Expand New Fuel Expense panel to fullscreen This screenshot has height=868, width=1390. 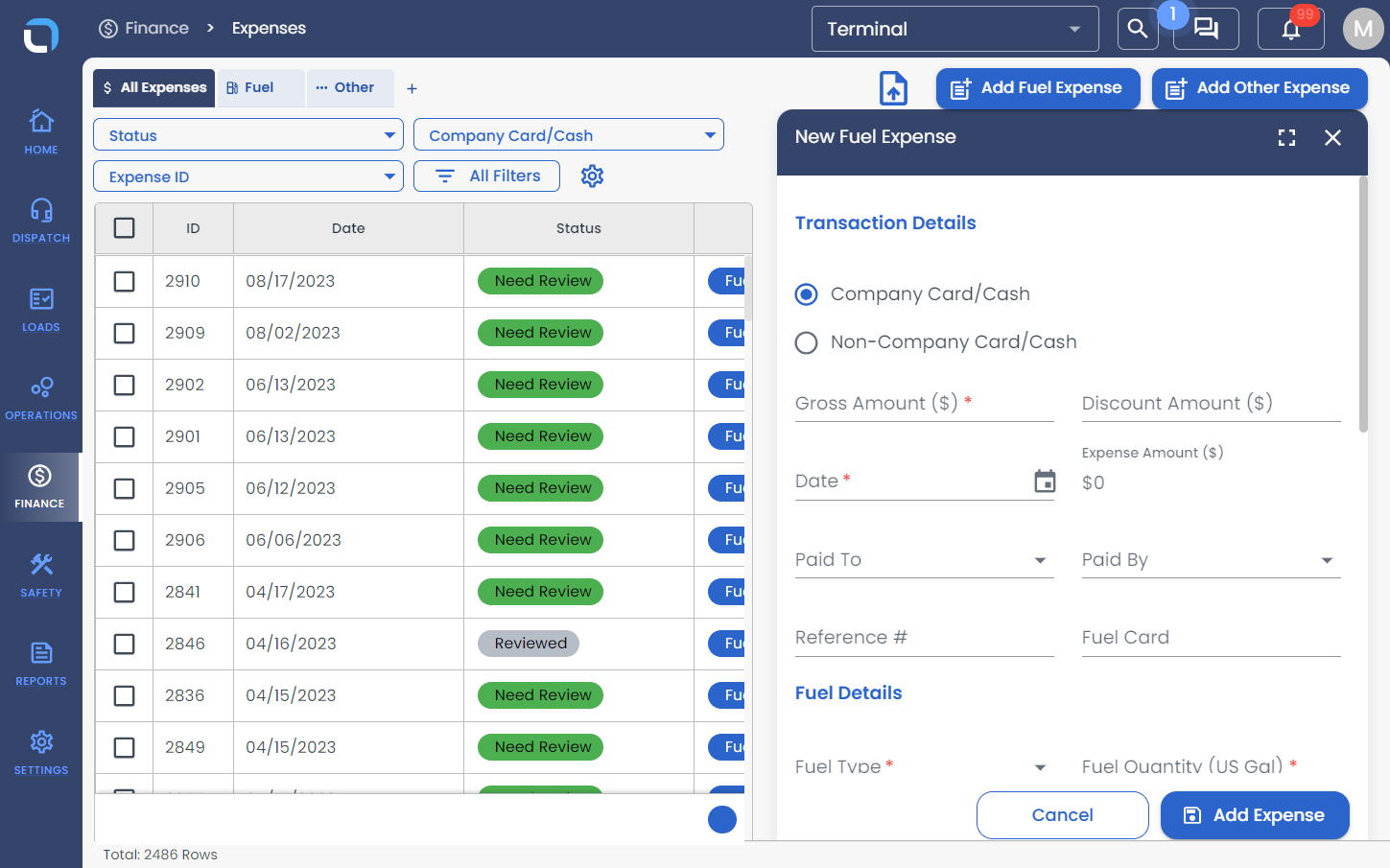tap(1287, 138)
